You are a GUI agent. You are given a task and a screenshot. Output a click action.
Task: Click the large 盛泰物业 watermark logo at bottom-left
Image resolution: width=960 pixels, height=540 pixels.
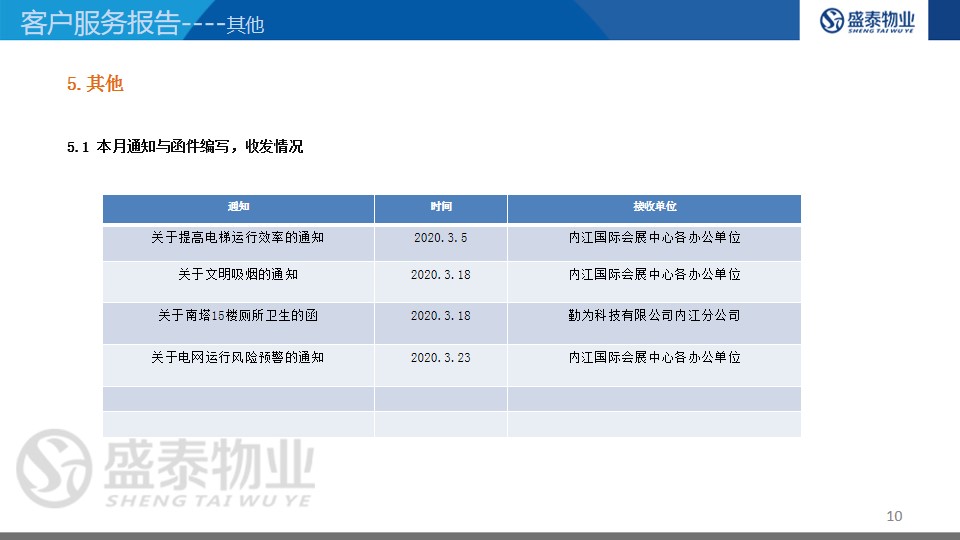click(165, 469)
